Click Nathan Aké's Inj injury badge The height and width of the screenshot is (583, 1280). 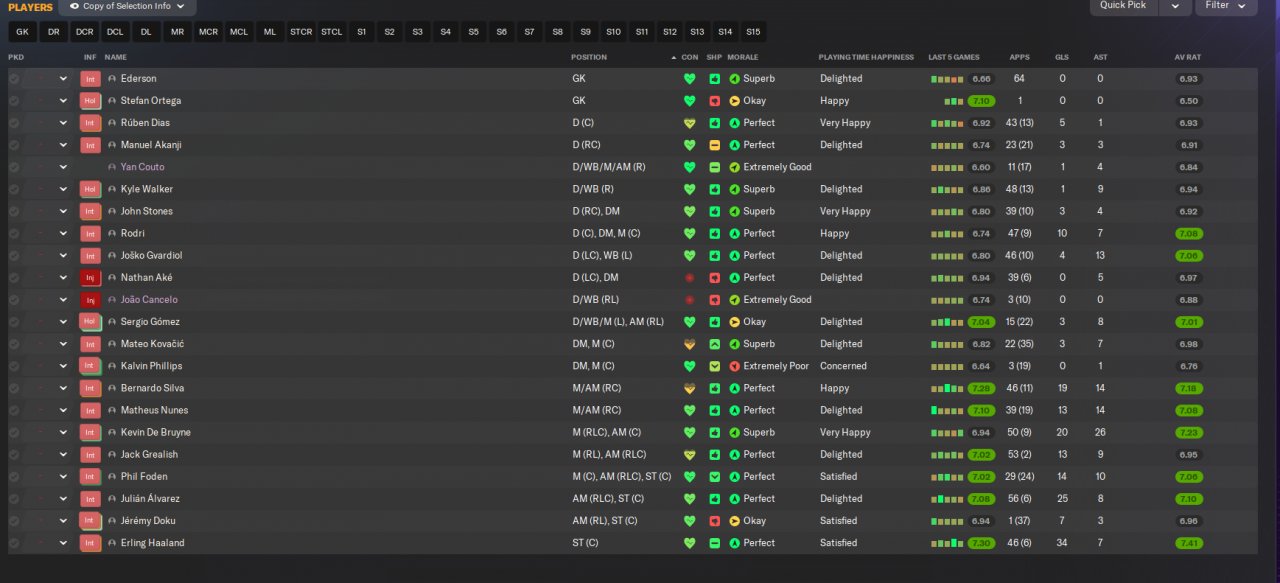pyautogui.click(x=90, y=278)
